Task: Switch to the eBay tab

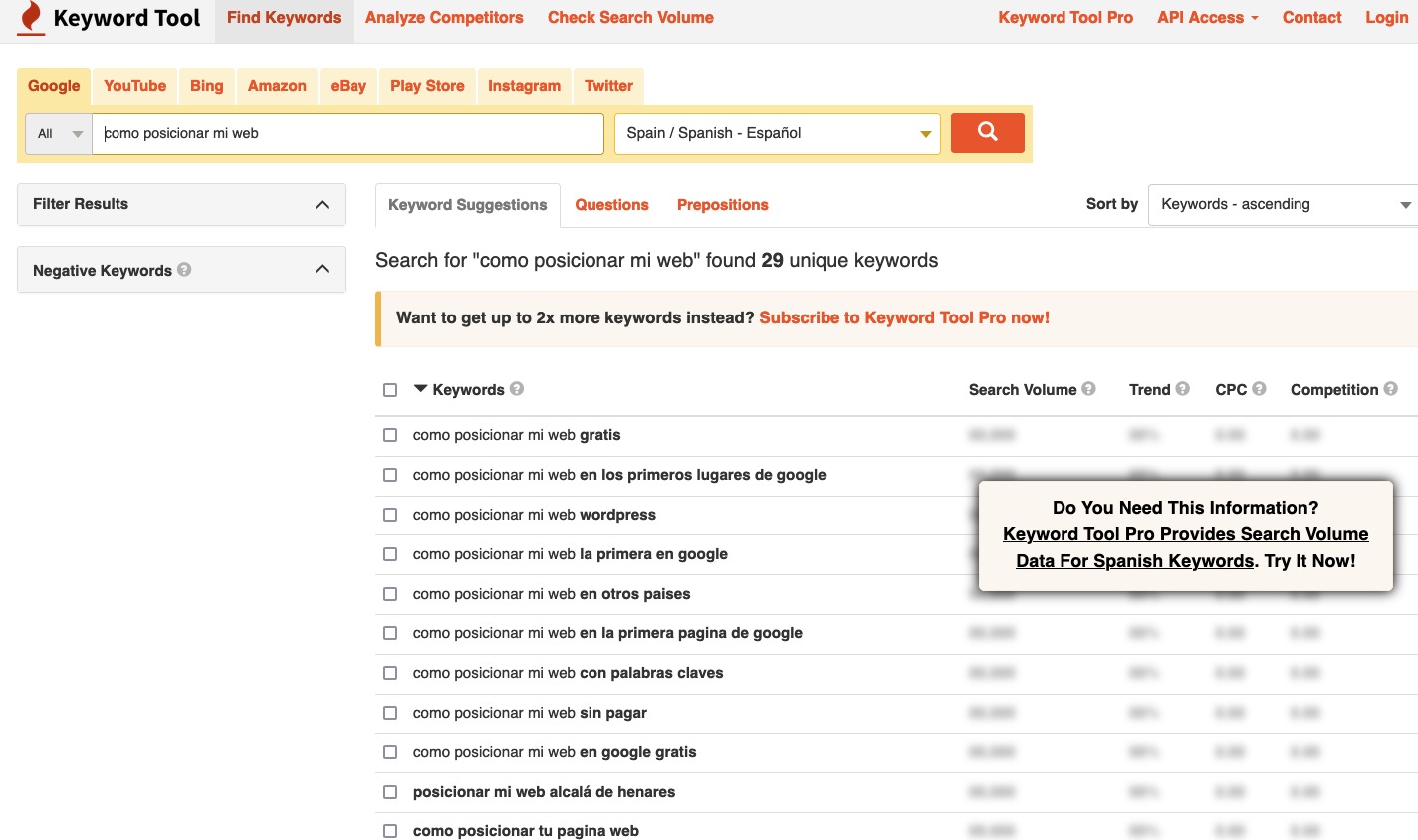Action: 349,86
